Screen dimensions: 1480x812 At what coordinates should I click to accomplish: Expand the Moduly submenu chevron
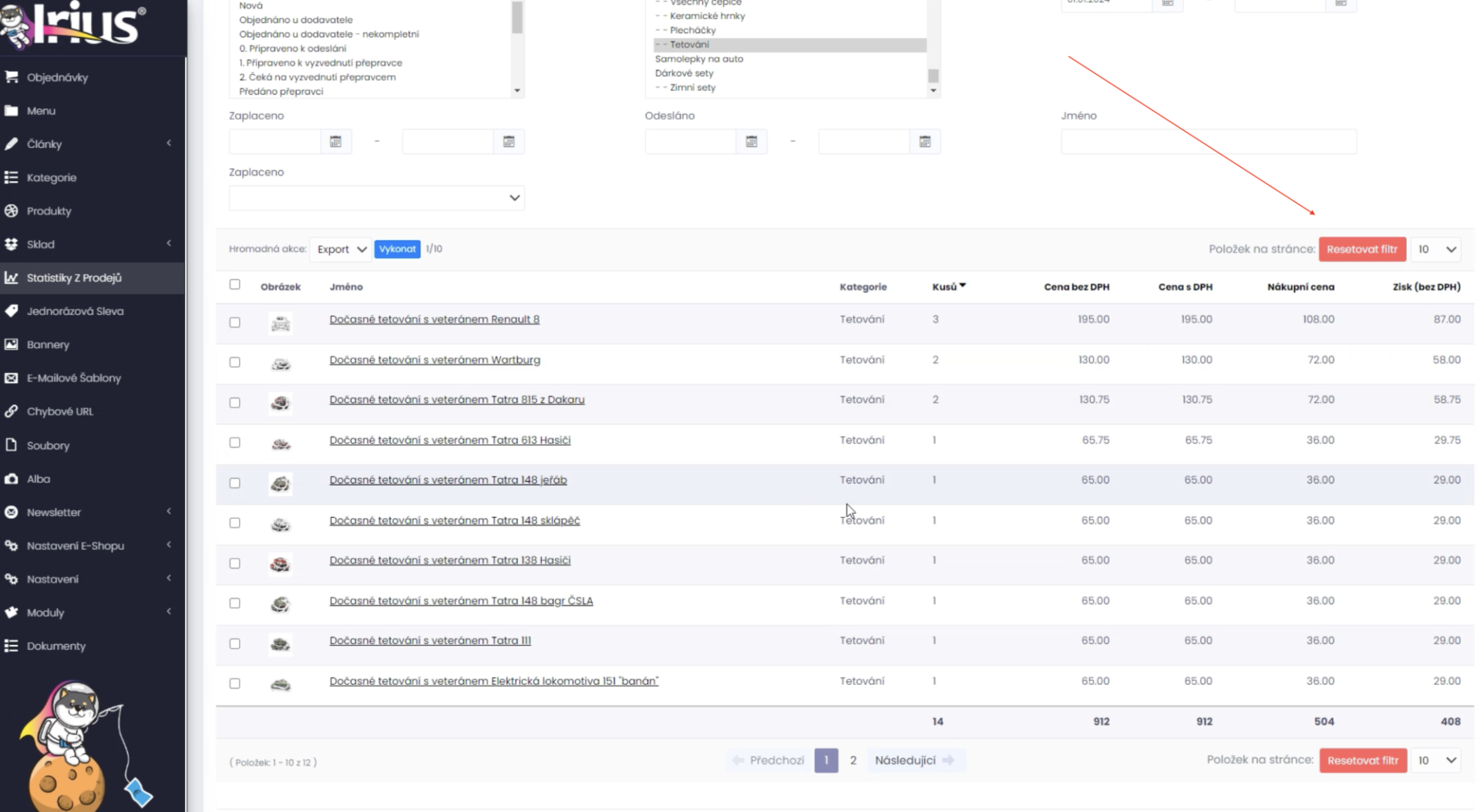(169, 612)
